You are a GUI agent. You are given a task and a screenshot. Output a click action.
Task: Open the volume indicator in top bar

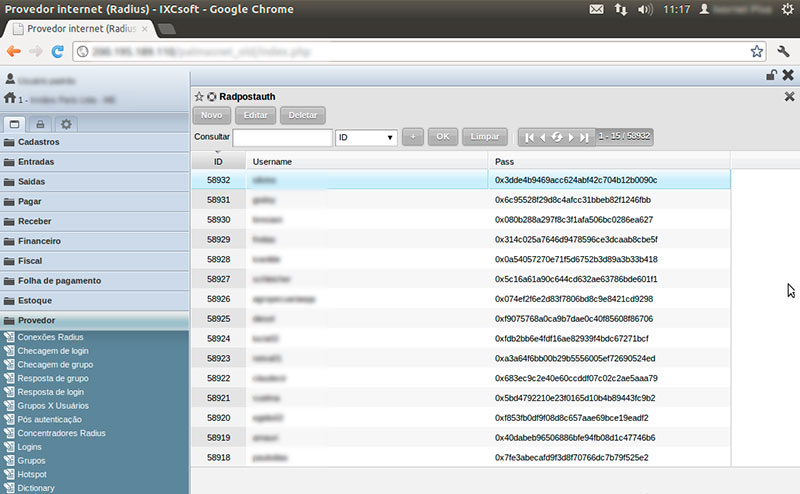[x=645, y=9]
